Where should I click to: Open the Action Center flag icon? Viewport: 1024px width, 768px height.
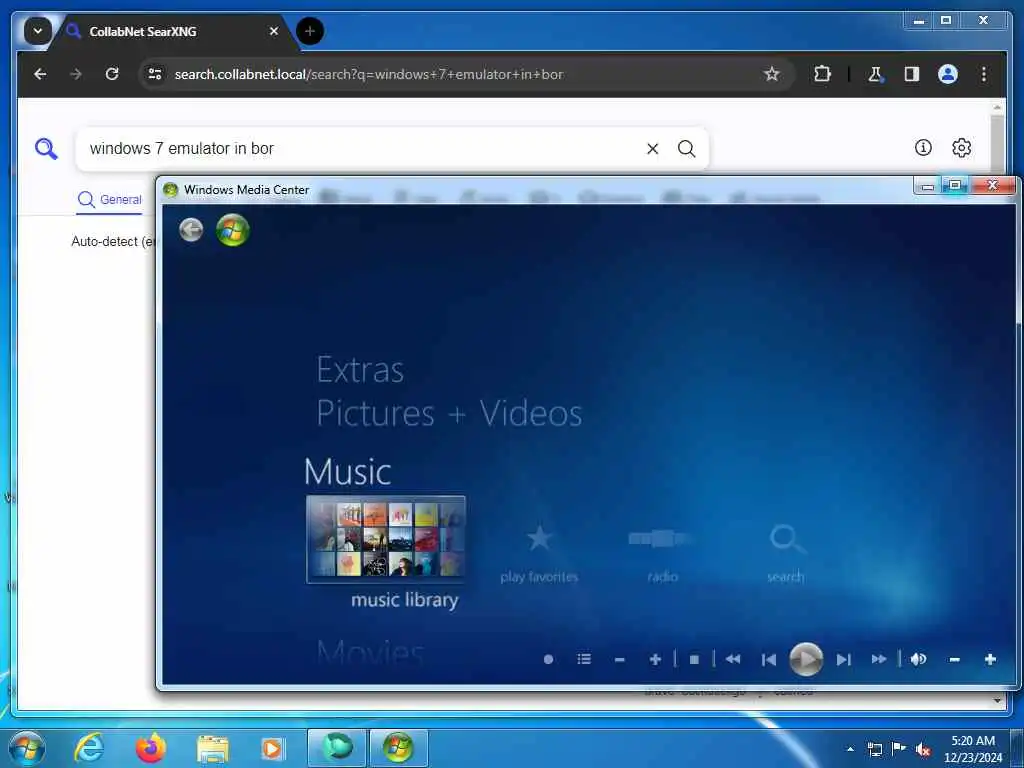pyautogui.click(x=899, y=748)
